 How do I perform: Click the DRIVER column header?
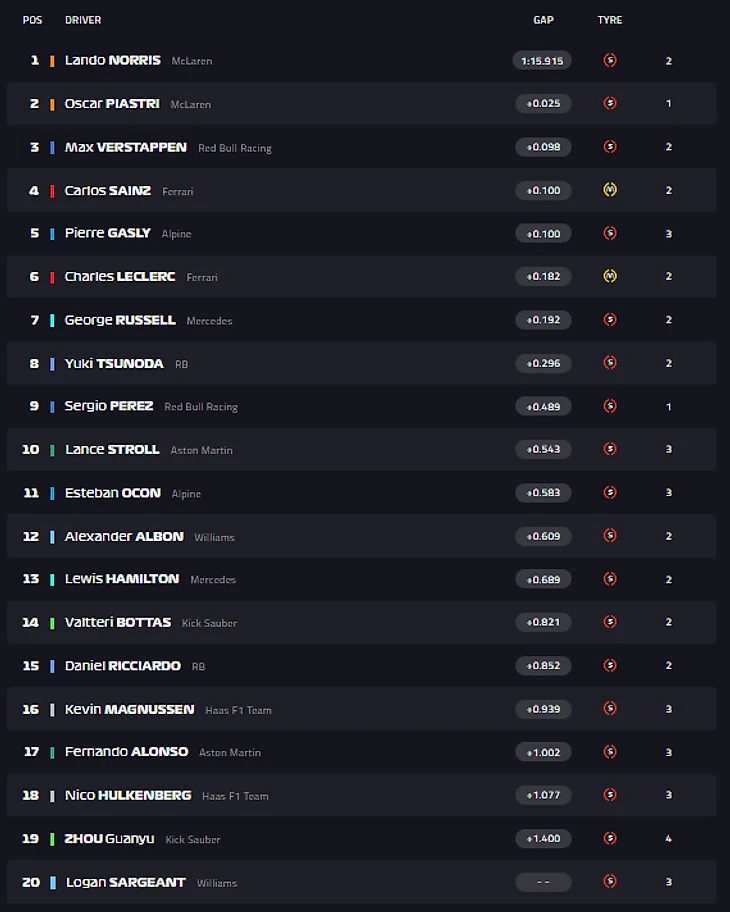(x=83, y=20)
